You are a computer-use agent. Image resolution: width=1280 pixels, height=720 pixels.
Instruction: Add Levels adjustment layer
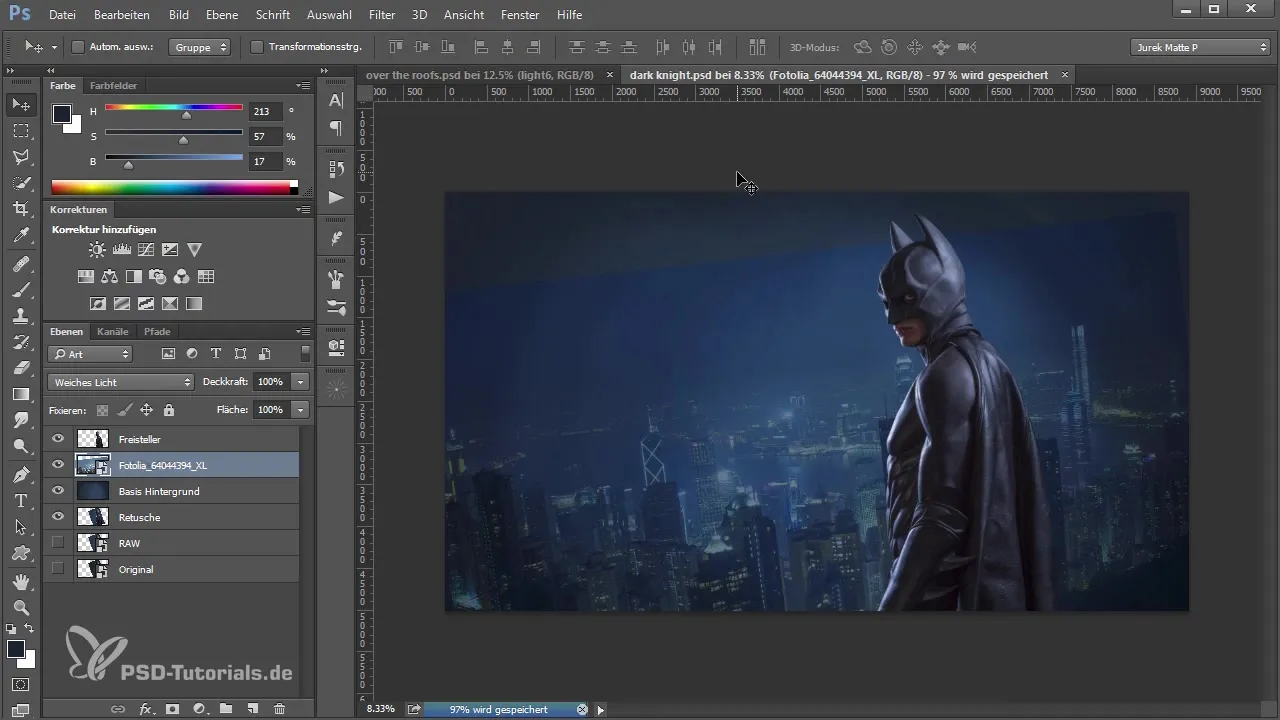121,250
